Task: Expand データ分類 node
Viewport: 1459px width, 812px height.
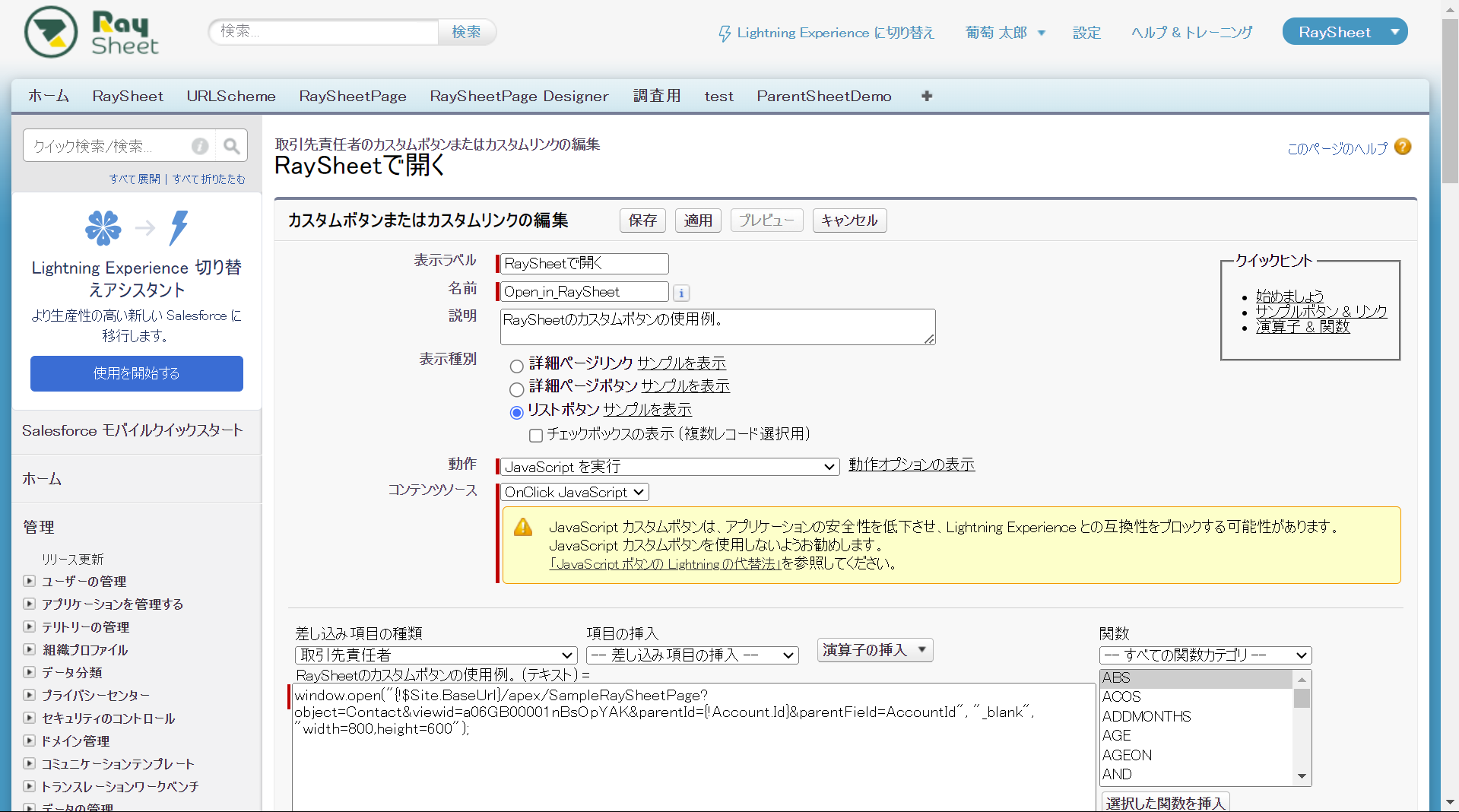Action: [x=29, y=672]
